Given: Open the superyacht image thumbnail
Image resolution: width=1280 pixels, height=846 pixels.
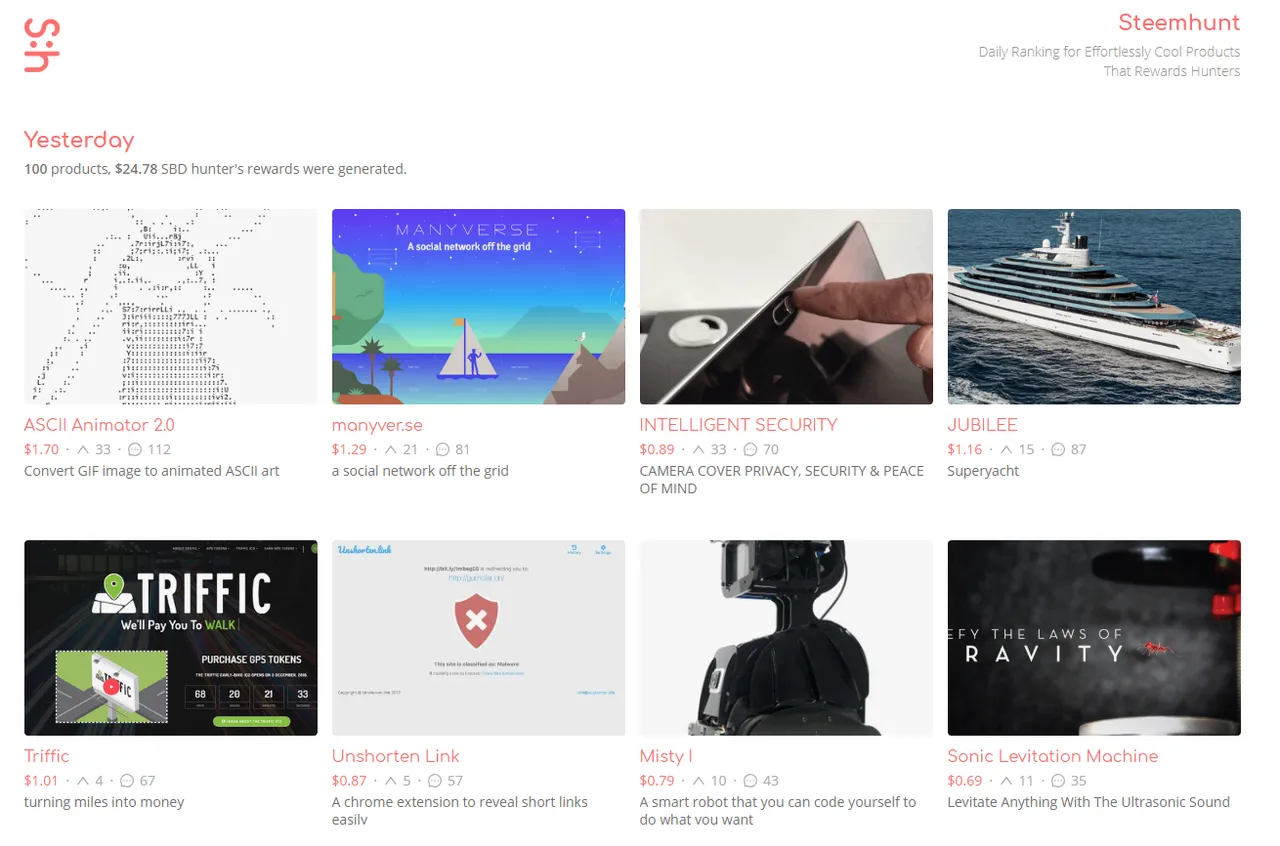Looking at the screenshot, I should click(1094, 306).
